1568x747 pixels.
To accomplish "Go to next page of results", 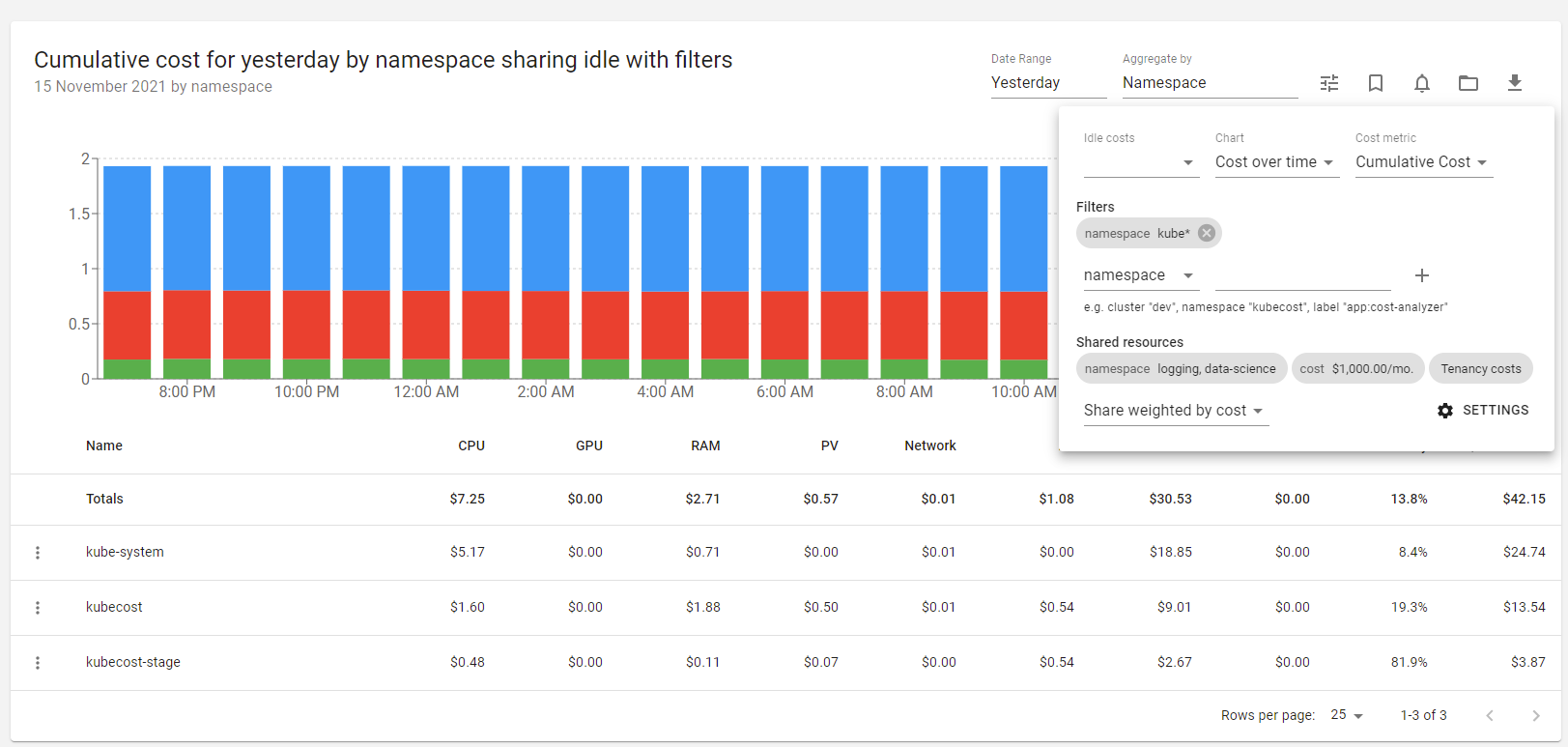I will click(x=1536, y=716).
